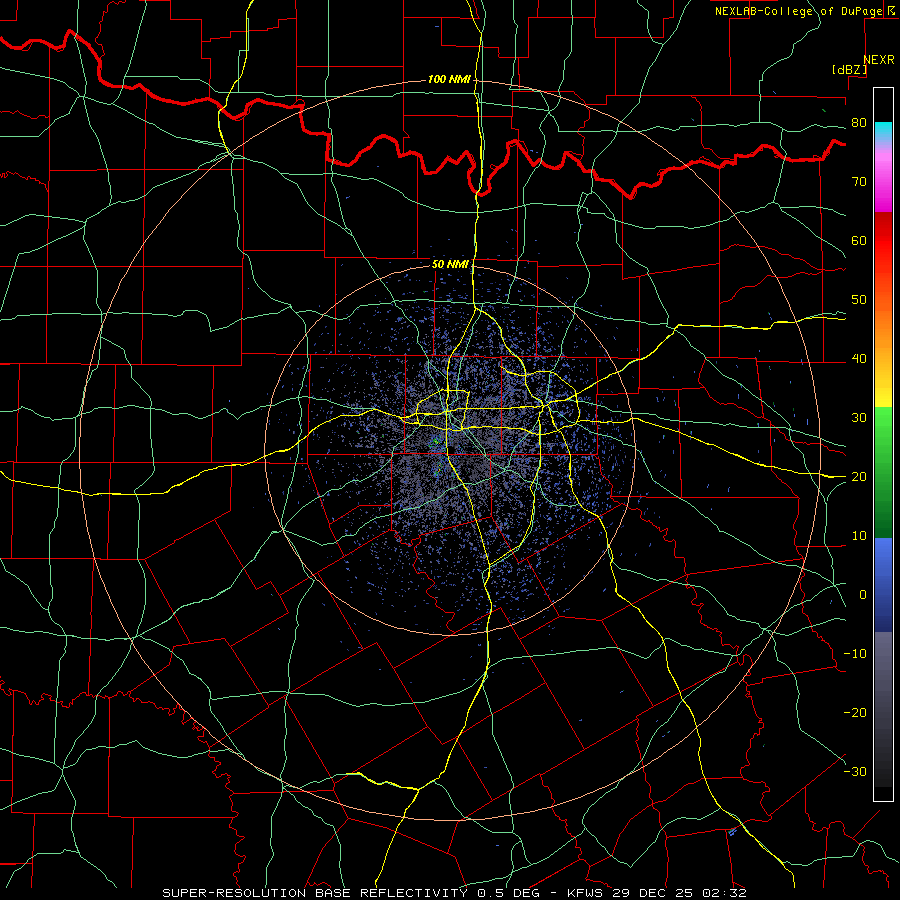The image size is (900, 900).
Task: Click the 10 value on dBZ scale
Action: click(x=859, y=537)
